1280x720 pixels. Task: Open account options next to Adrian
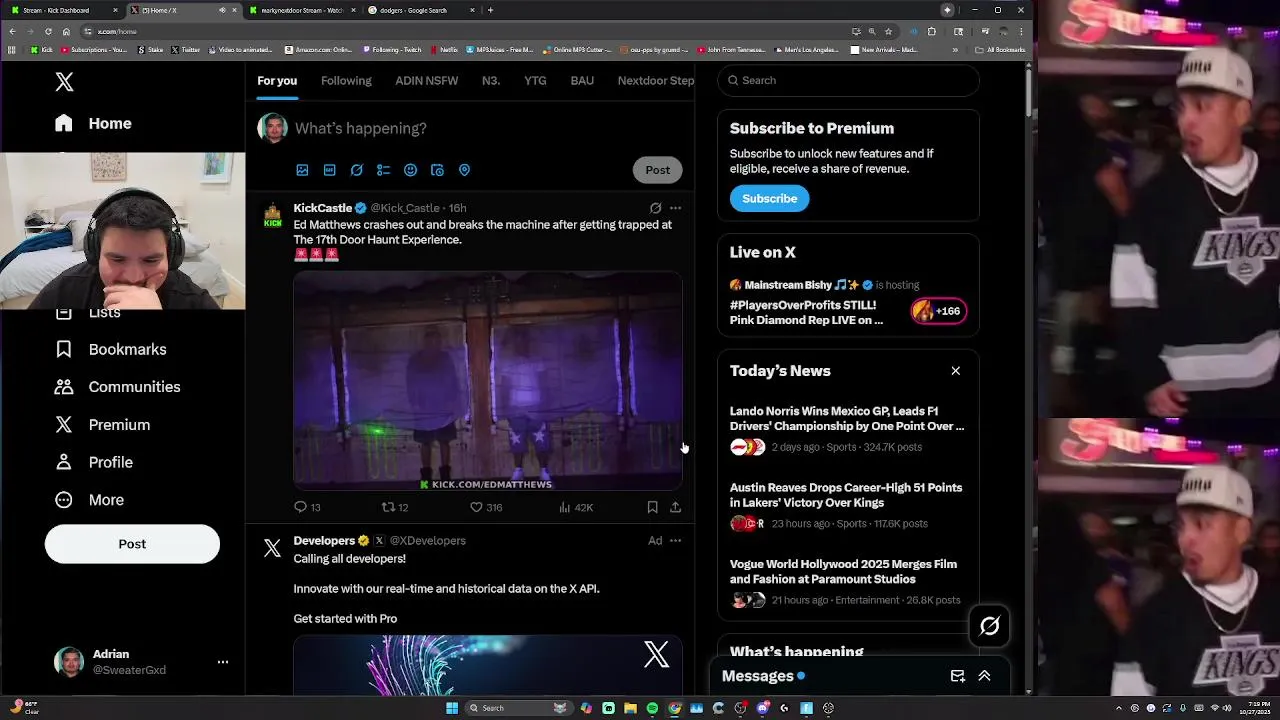pyautogui.click(x=223, y=662)
